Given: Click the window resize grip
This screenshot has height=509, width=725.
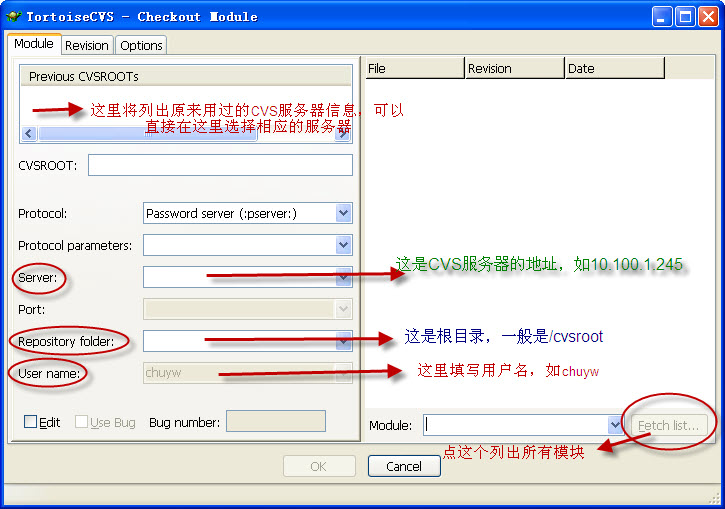Looking at the screenshot, I should 714,498.
